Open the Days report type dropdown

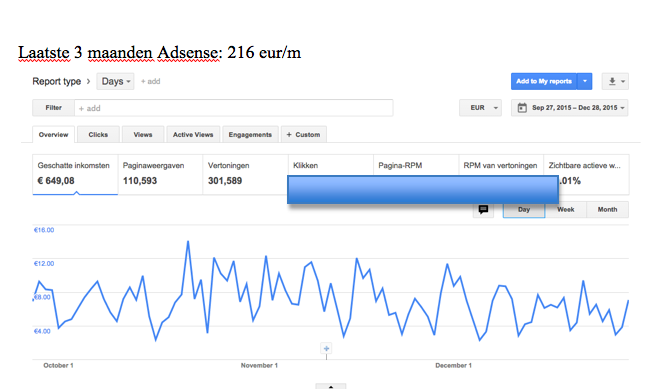click(x=116, y=81)
